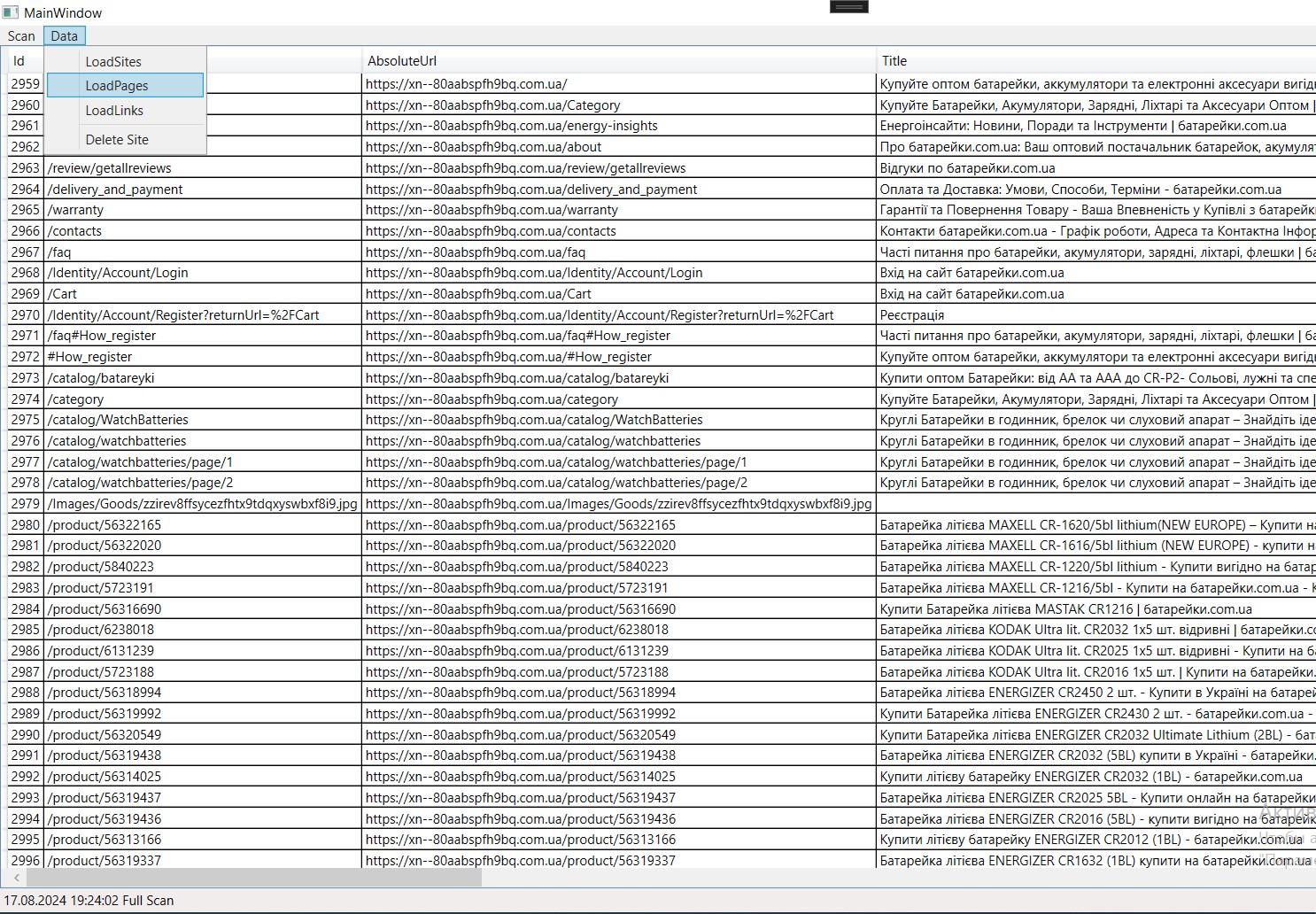Select the cell with Id 2963
Image resolution: width=1316 pixels, height=914 pixels.
point(26,168)
